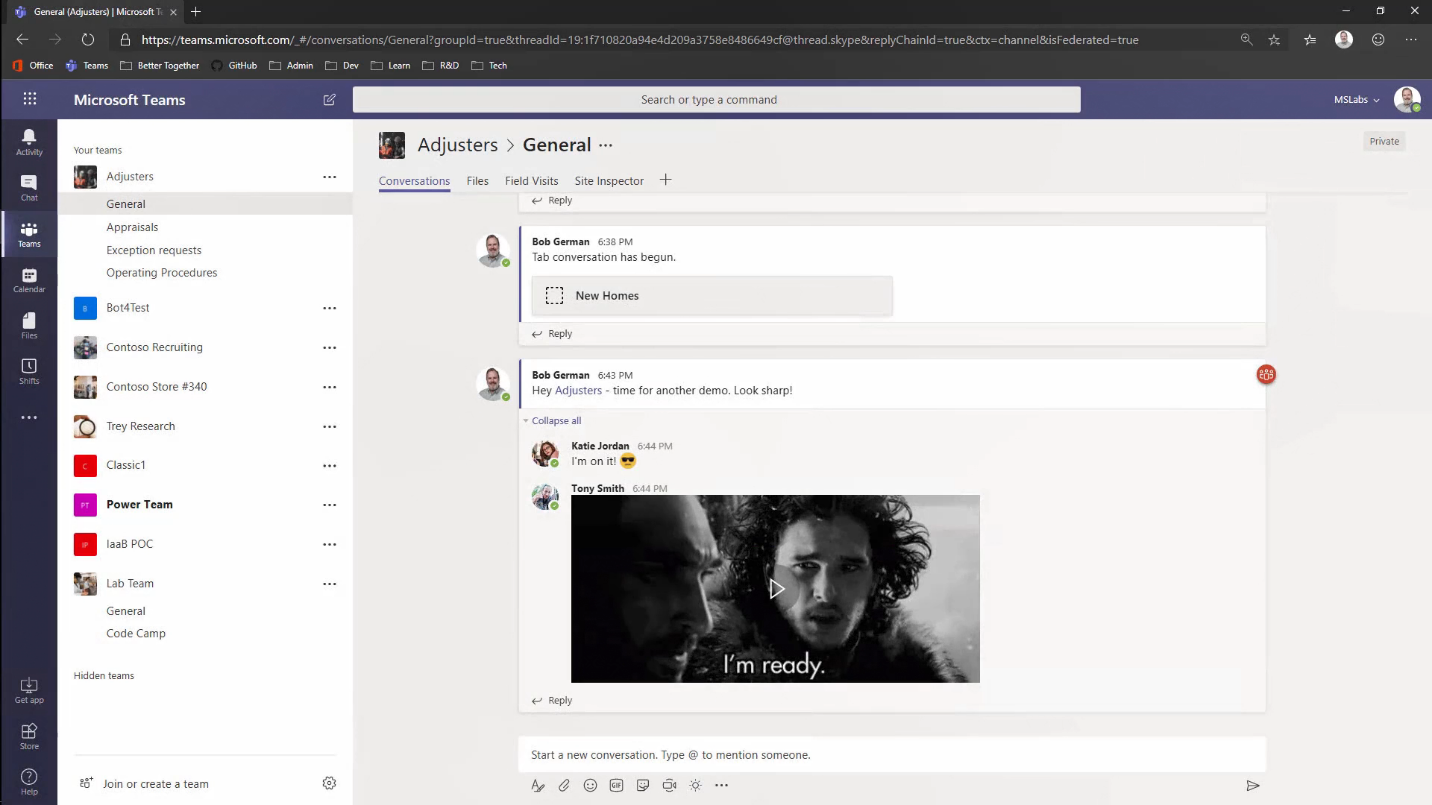Send the message arrow icon
Viewport: 1432px width, 805px height.
click(1252, 786)
